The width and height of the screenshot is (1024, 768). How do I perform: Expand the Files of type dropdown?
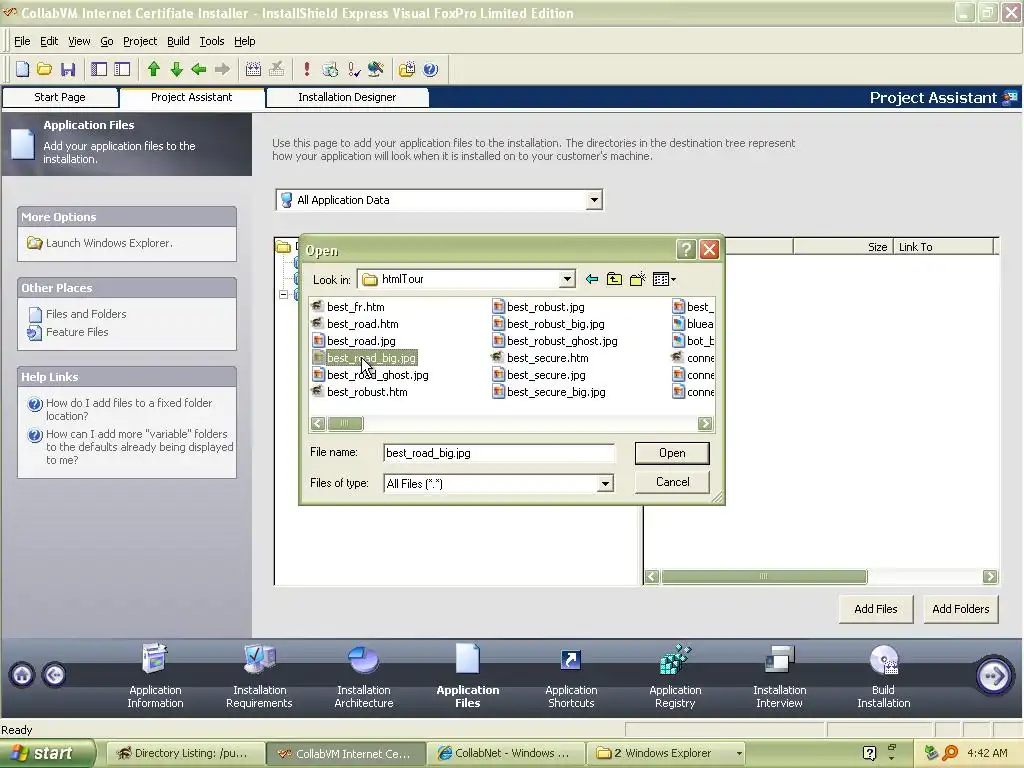tap(605, 484)
